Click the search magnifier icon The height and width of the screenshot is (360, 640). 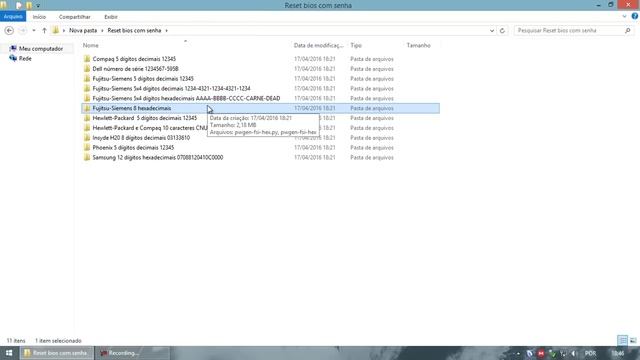click(628, 31)
